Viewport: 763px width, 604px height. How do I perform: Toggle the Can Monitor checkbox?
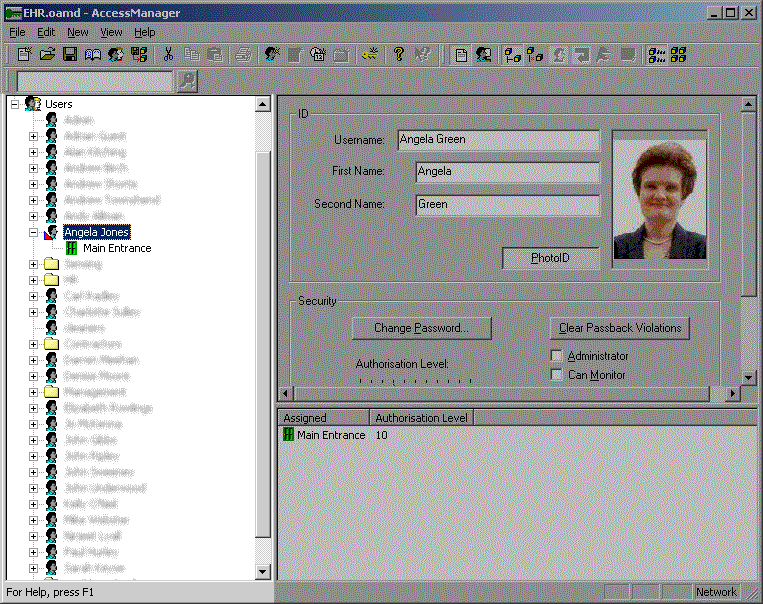(x=557, y=375)
